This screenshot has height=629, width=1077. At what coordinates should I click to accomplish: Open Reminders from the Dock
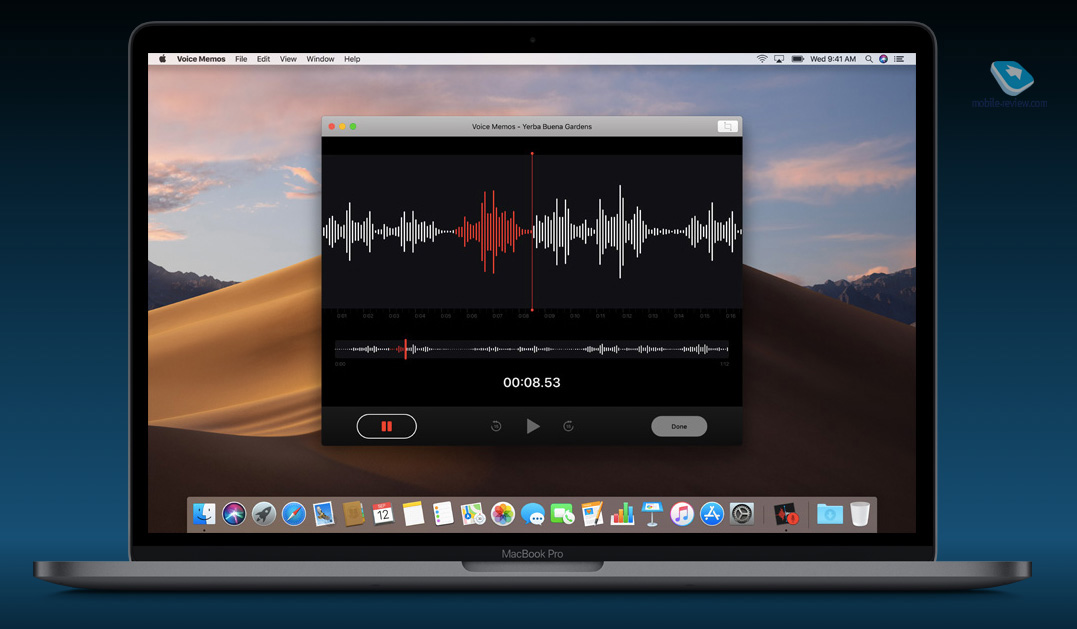443,514
